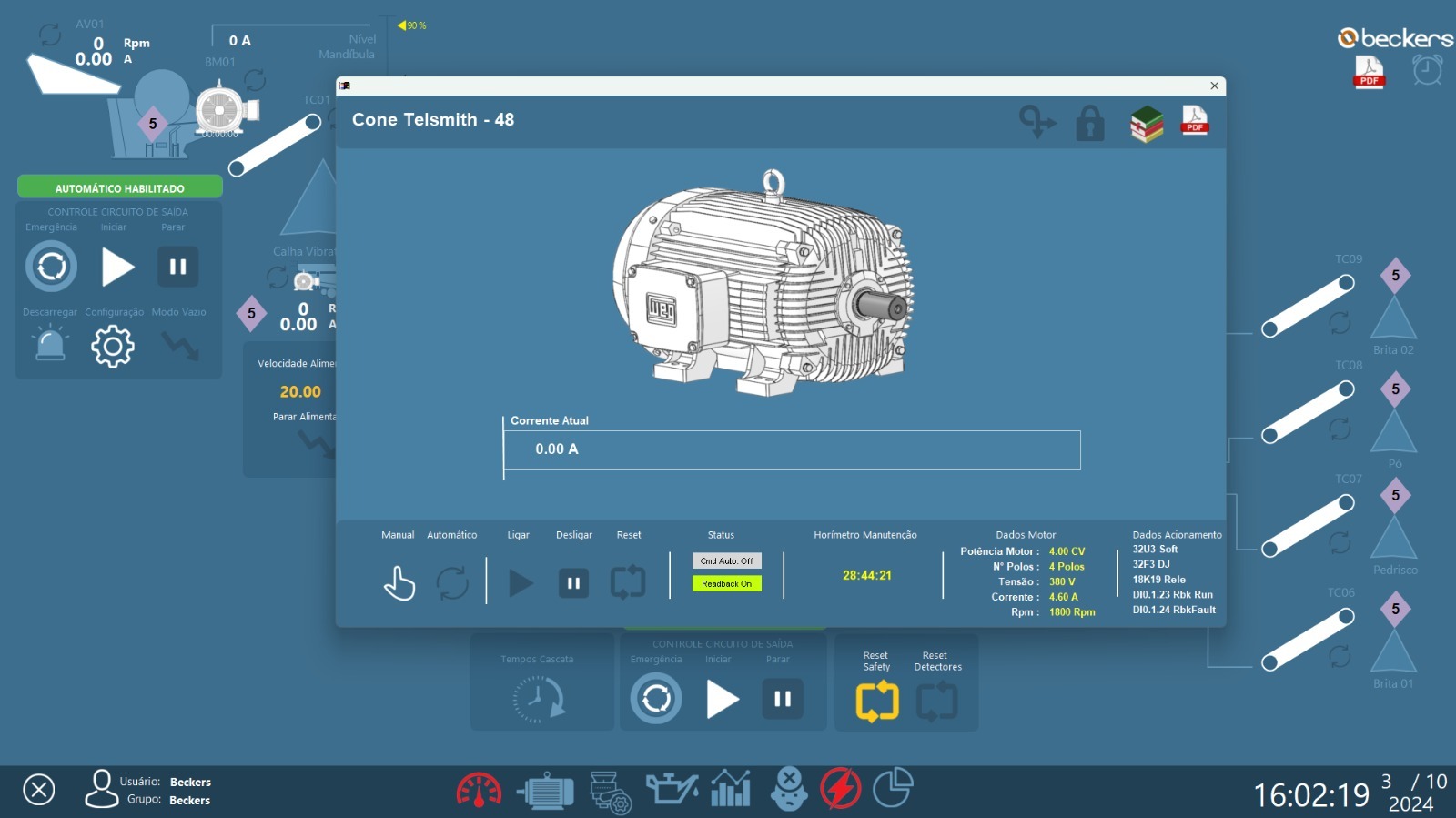Open the electric motor icon in bottom bar
This screenshot has height=818, width=1456.
(x=545, y=791)
